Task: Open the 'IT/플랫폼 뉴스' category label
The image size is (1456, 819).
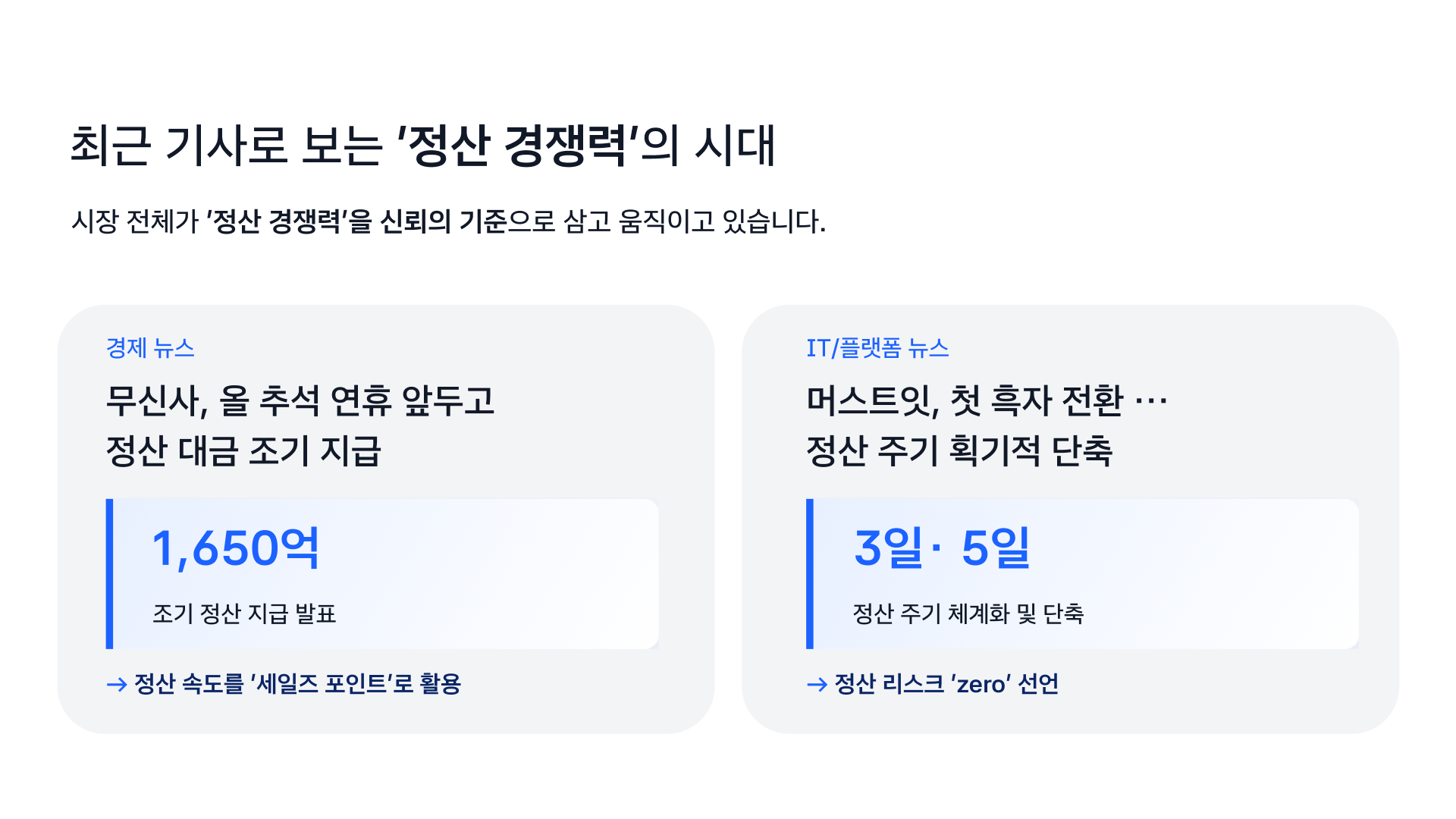Action: (877, 348)
